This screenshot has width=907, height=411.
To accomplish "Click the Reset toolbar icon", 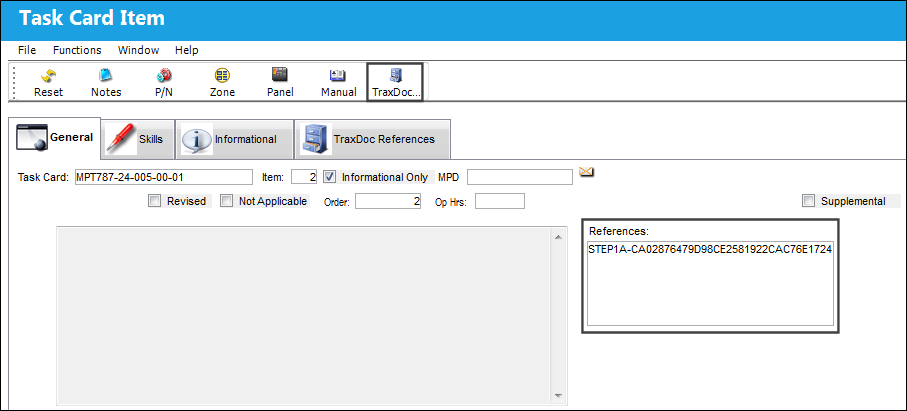I will pyautogui.click(x=48, y=82).
